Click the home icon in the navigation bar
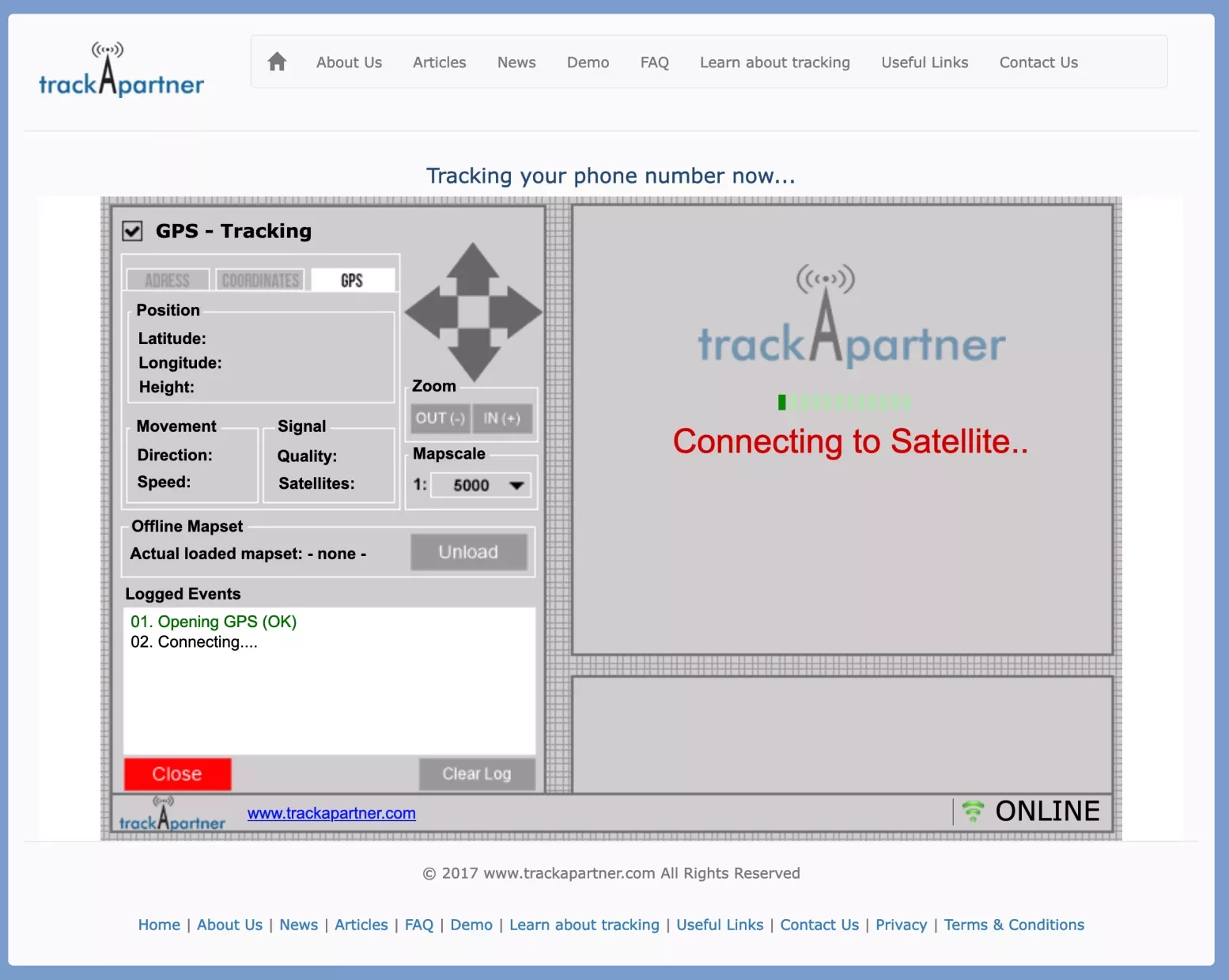Image resolution: width=1229 pixels, height=980 pixels. point(277,62)
